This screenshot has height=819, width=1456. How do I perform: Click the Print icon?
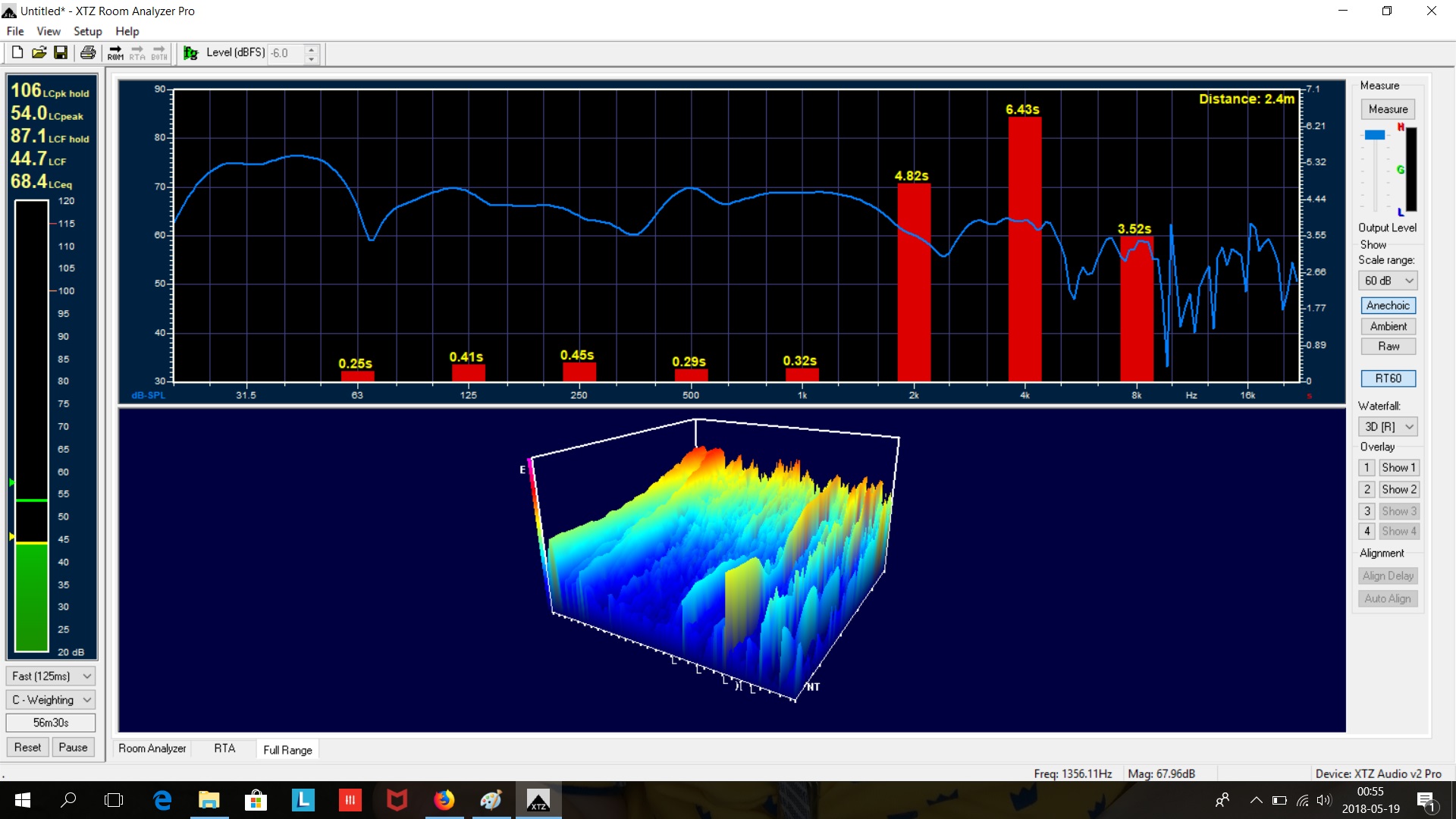point(87,52)
